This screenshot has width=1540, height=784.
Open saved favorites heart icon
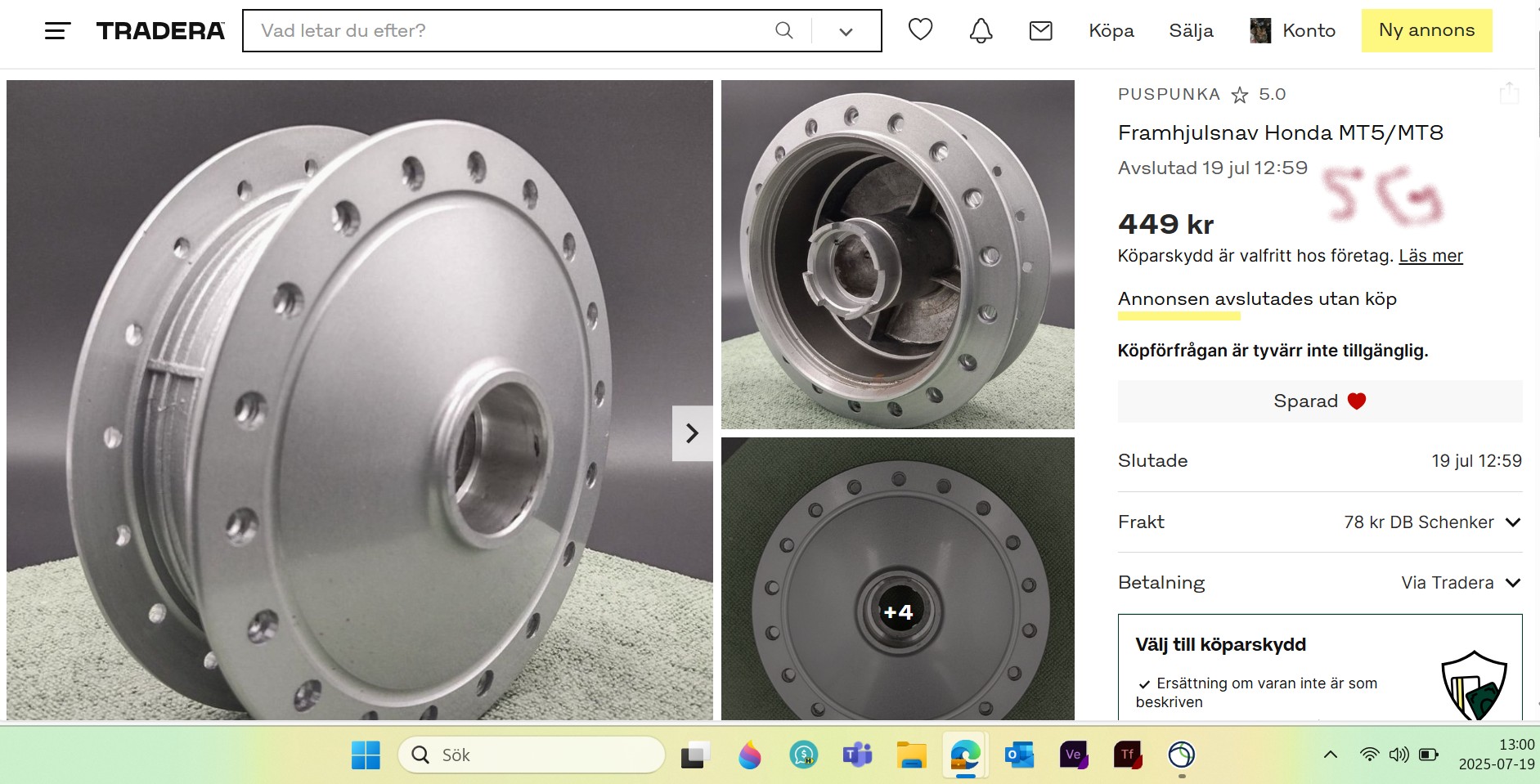[920, 30]
